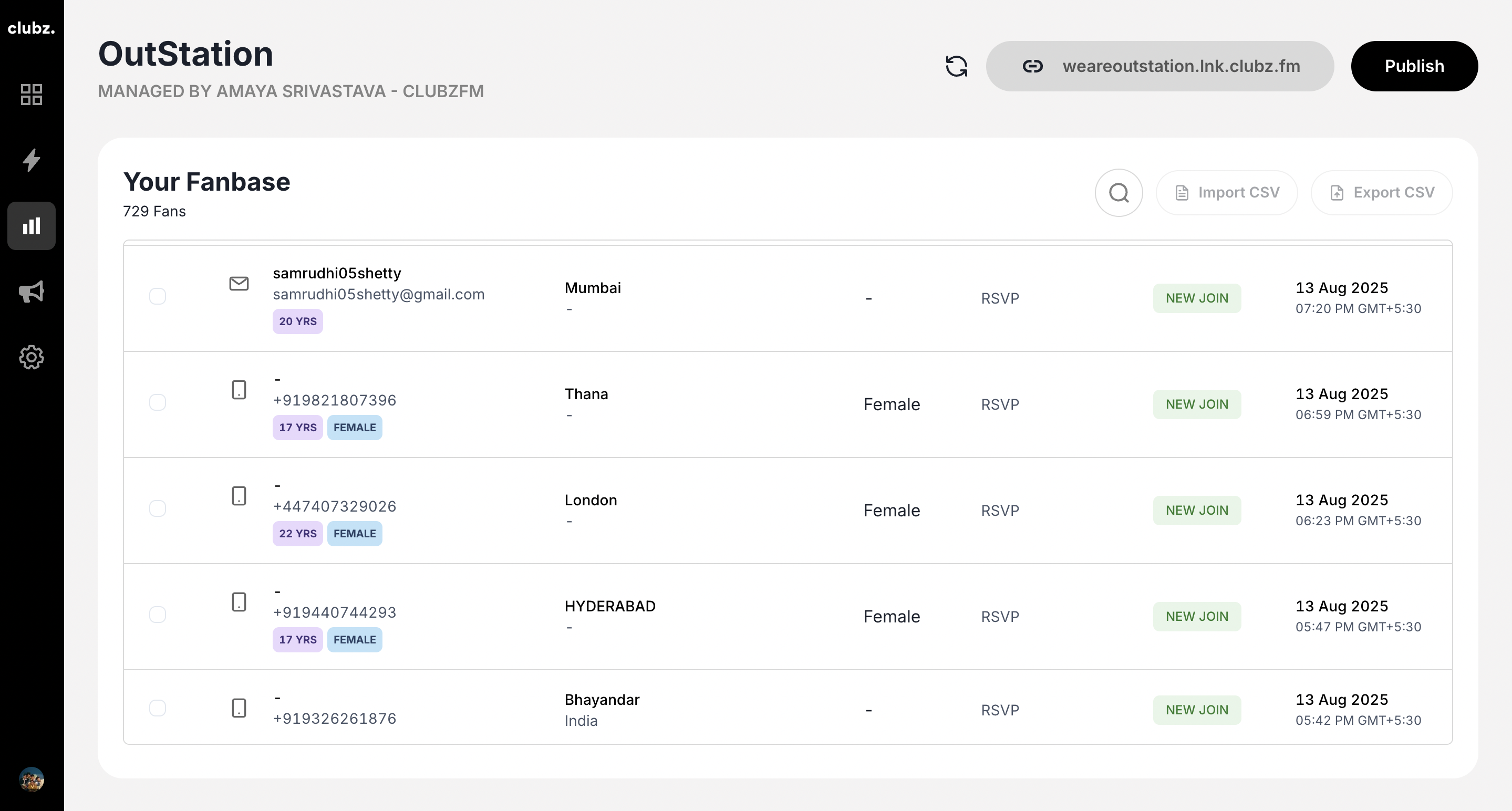Click the 06:23 PM GMT+5:30 timestamp

pyautogui.click(x=1358, y=521)
